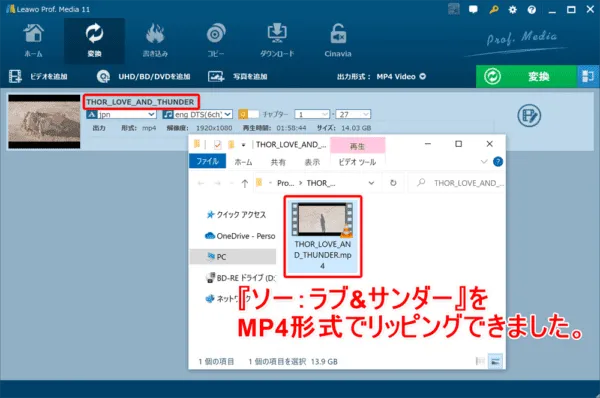600x398 pixels.
Task: Open the start chapter dropdown showing 1
Action: click(312, 114)
